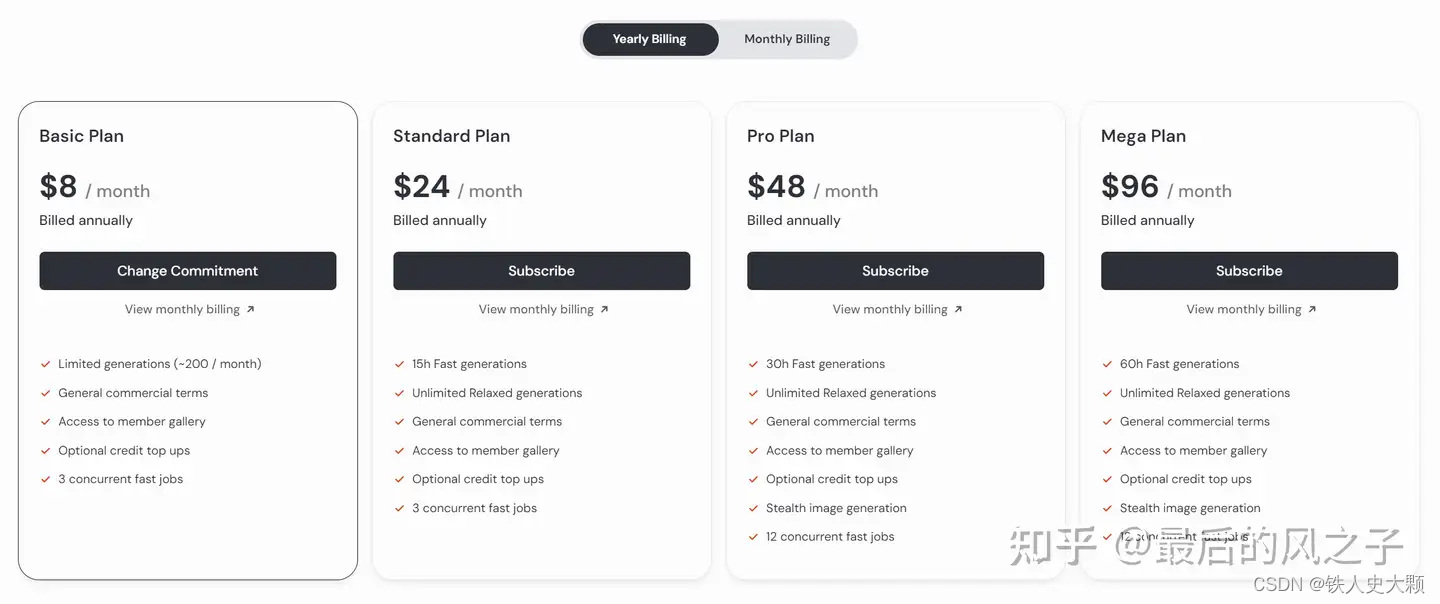Click the $96 per month price text
The image size is (1440, 604).
tap(1166, 187)
